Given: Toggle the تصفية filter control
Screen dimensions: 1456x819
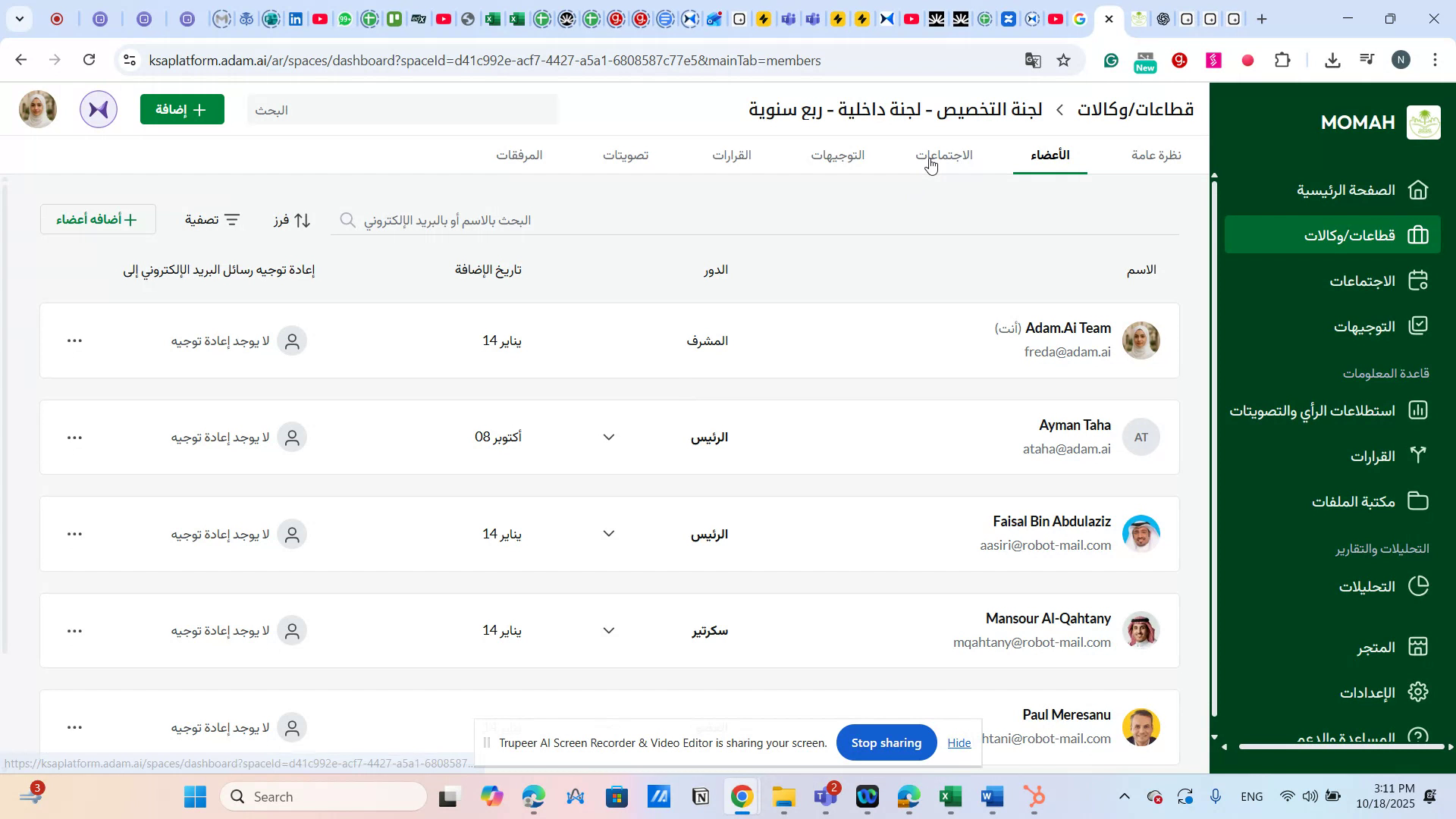Looking at the screenshot, I should coord(212,219).
